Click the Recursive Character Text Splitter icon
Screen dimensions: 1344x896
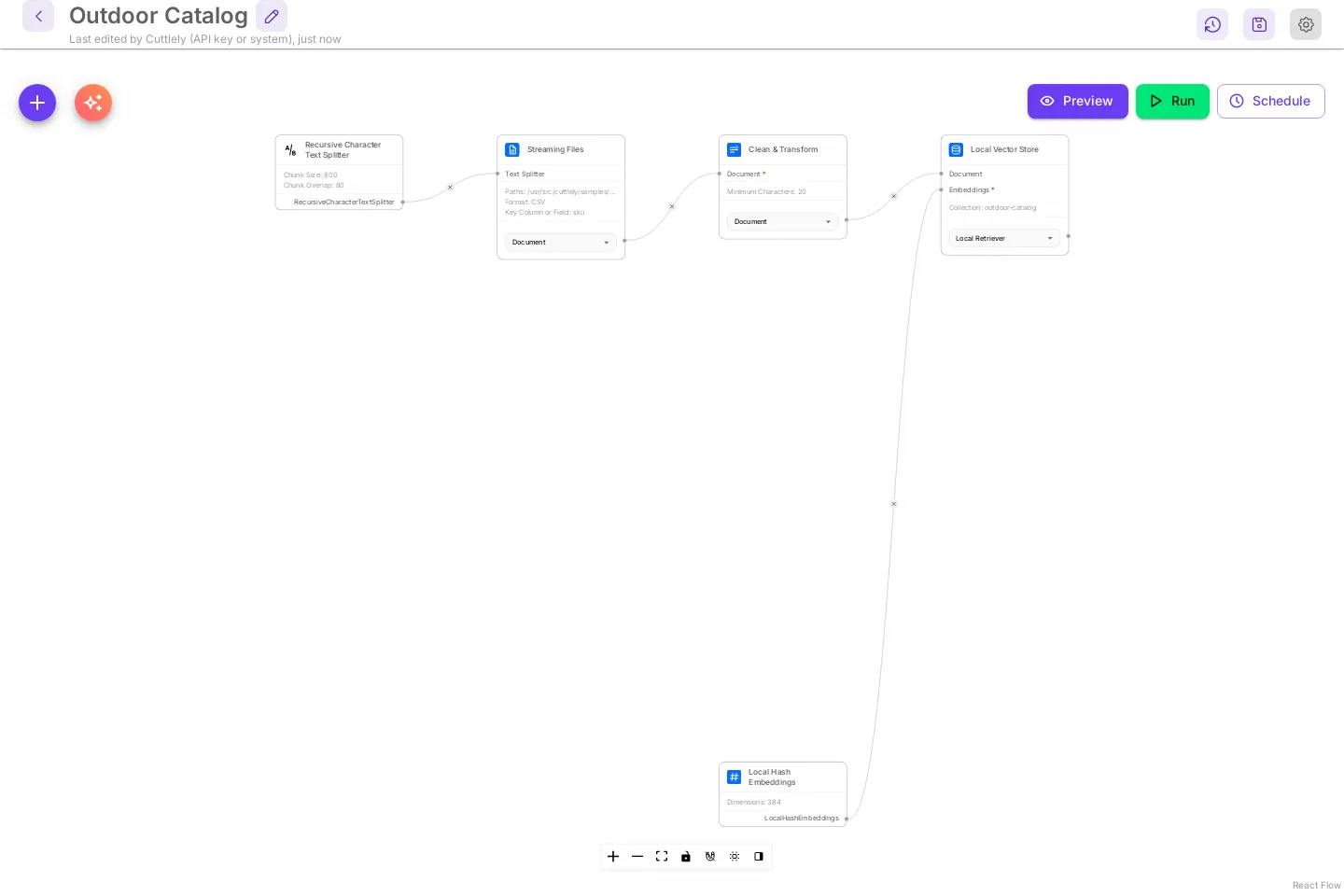290,149
